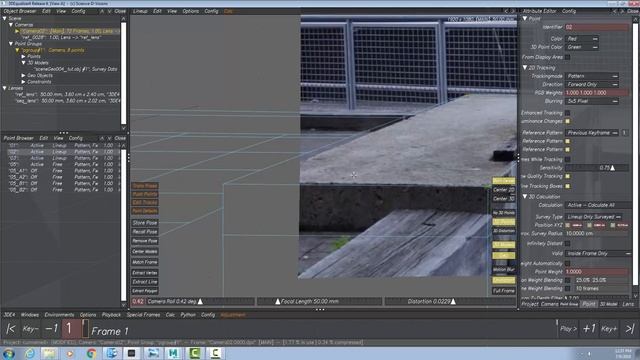Open the Color dropdown showing Red
This screenshot has height=360, width=640.
(x=582, y=39)
